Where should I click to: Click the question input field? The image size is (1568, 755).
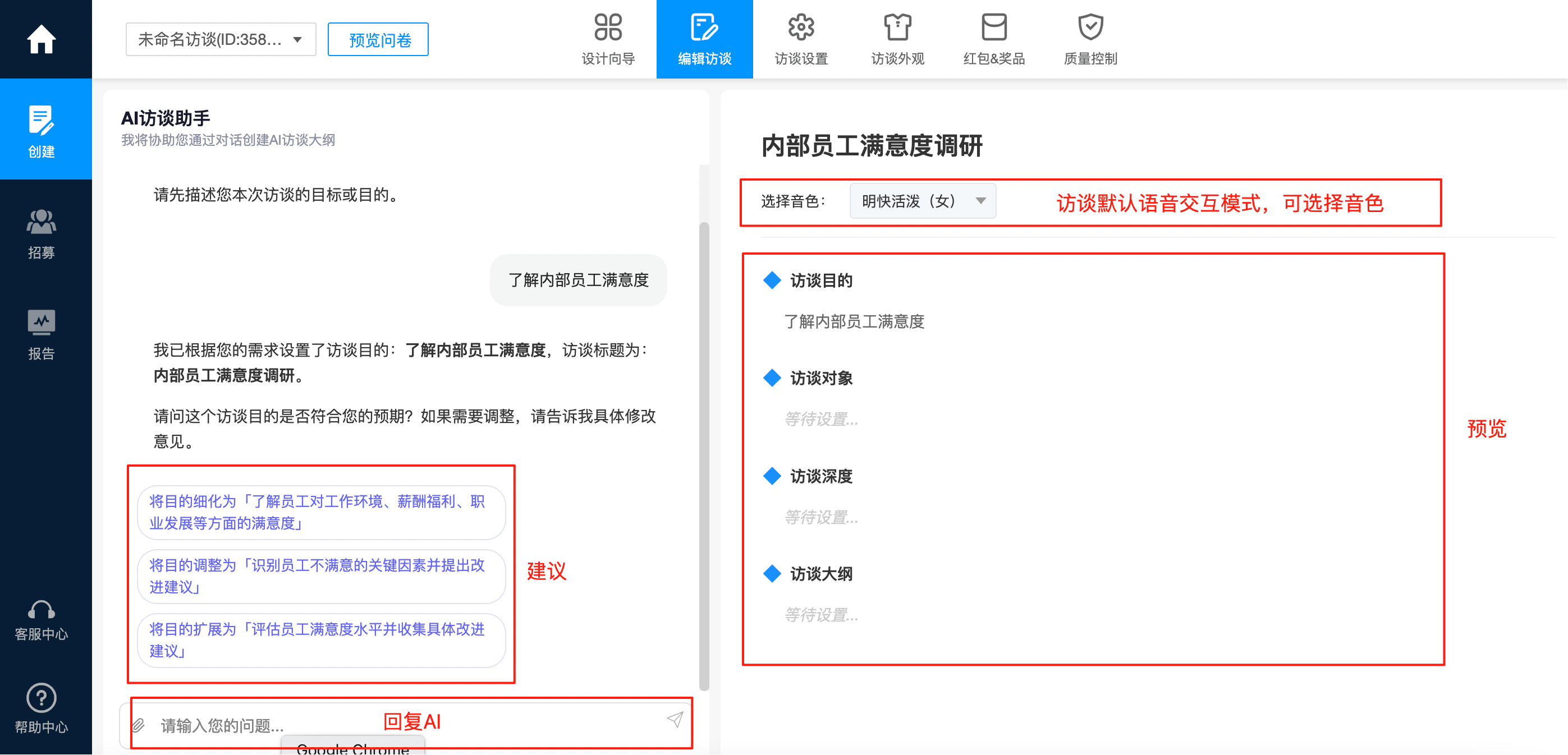[365, 725]
